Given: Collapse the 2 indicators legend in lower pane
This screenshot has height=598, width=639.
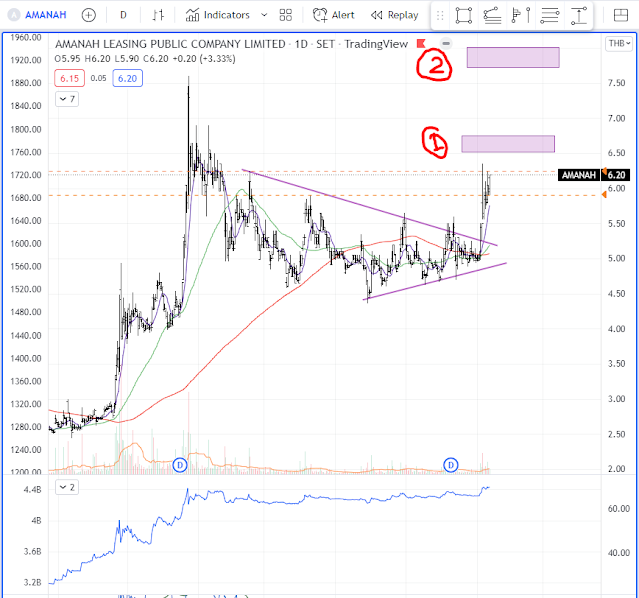Looking at the screenshot, I should 67,487.
